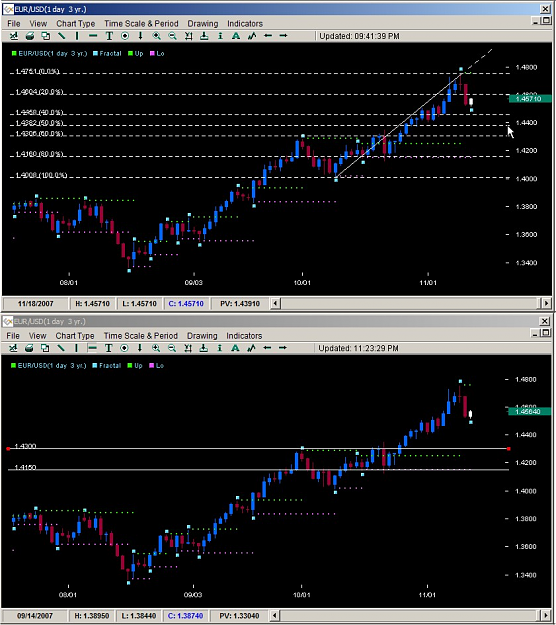Select down arrow marker in the upper window

tap(140, 36)
